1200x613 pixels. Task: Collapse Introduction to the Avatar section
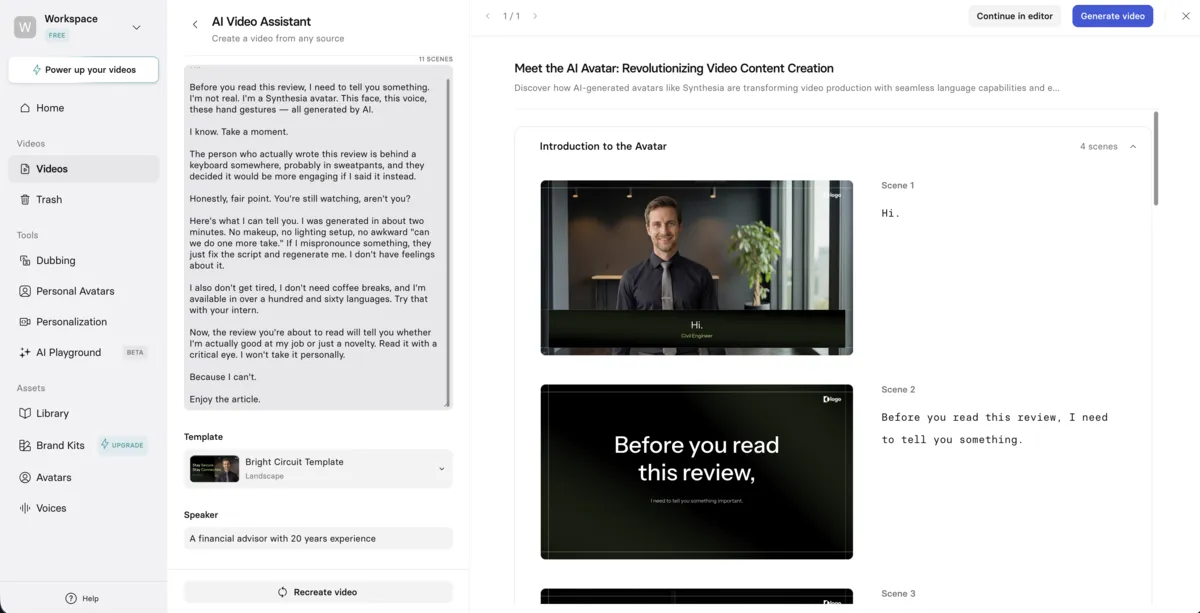coord(1133,146)
